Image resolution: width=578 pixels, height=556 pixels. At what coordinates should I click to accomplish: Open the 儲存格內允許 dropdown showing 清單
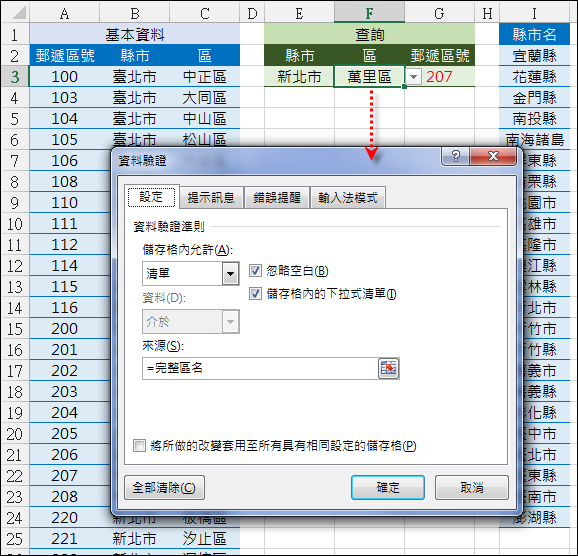point(231,274)
